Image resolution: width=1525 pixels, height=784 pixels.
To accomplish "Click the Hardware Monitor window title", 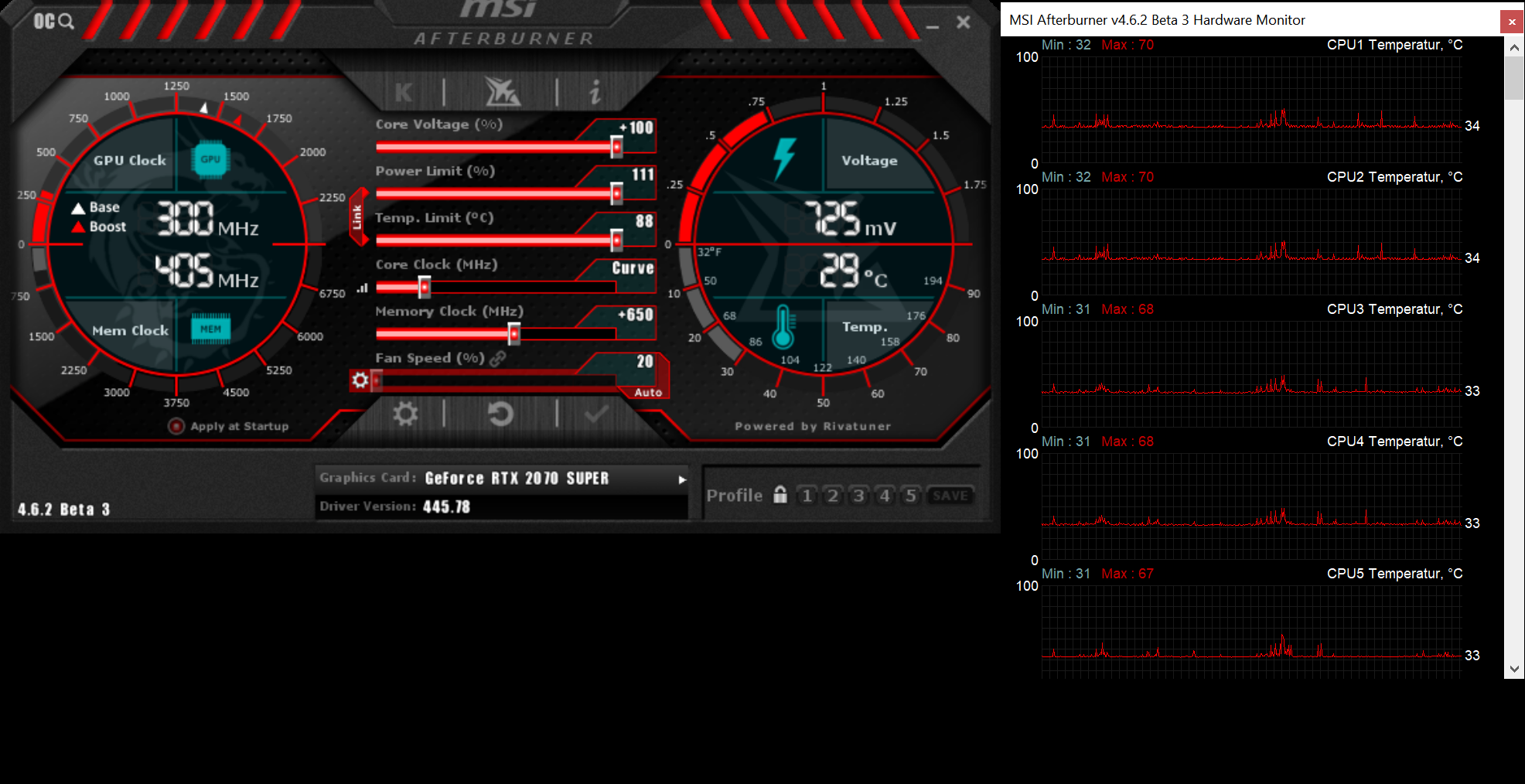I will click(1157, 20).
